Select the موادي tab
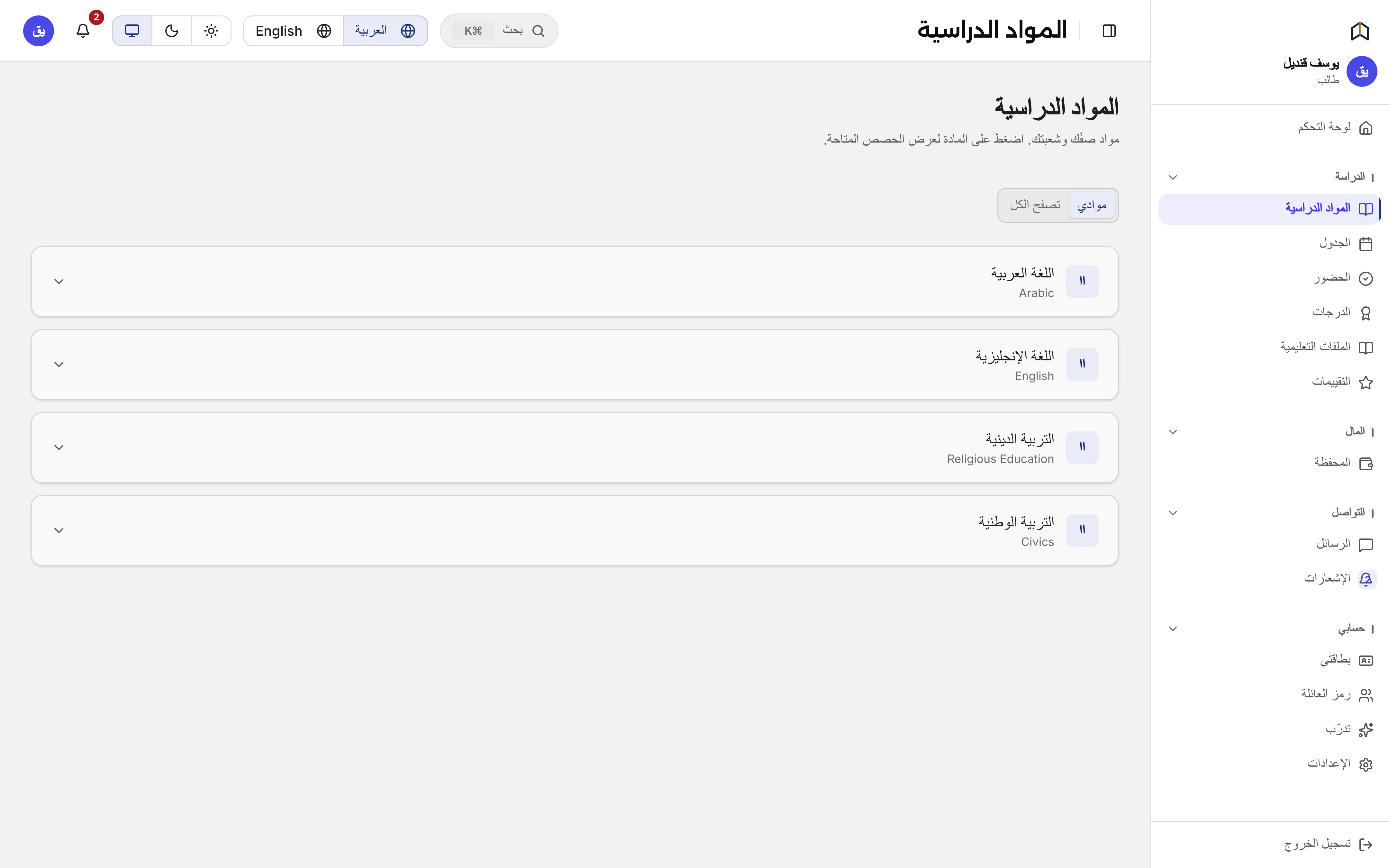Screen dimensions: 1389x868 pos(1092,205)
